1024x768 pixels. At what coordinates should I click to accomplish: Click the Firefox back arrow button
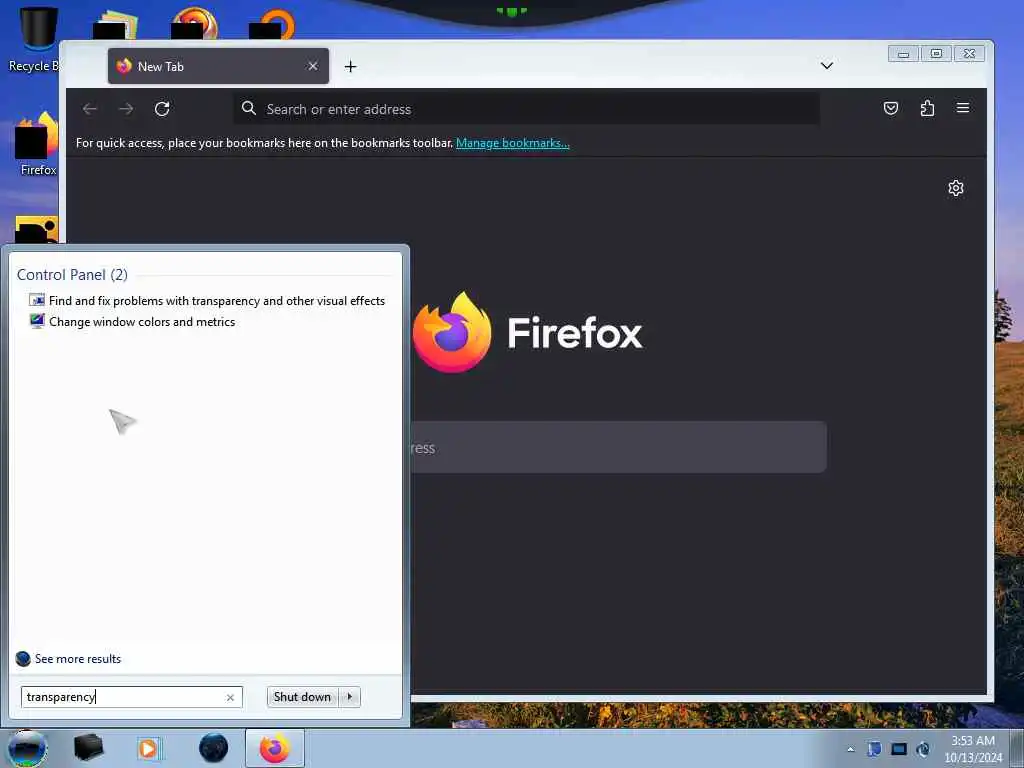pyautogui.click(x=90, y=109)
